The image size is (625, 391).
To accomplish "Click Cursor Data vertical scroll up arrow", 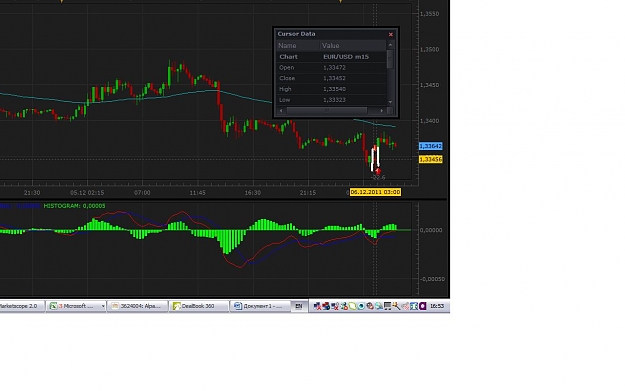I will tap(390, 45).
